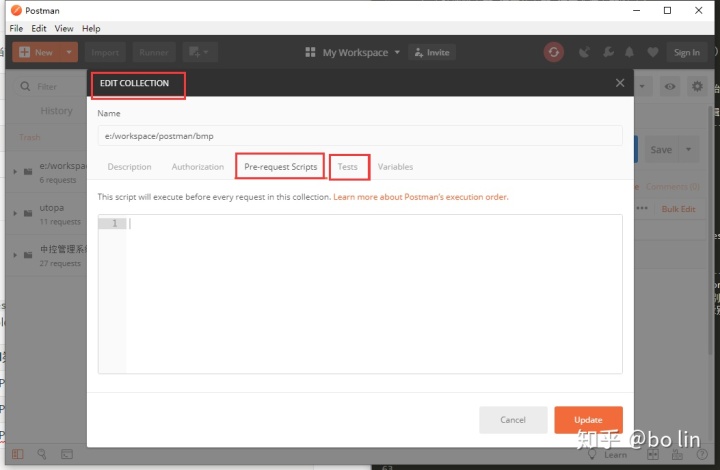Click the Update button

coord(588,420)
